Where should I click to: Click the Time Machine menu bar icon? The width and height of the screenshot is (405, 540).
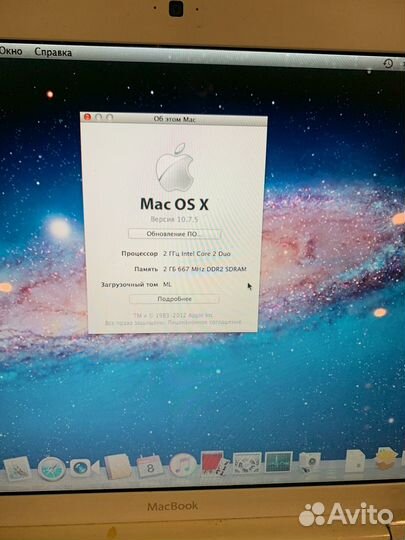(x=388, y=63)
